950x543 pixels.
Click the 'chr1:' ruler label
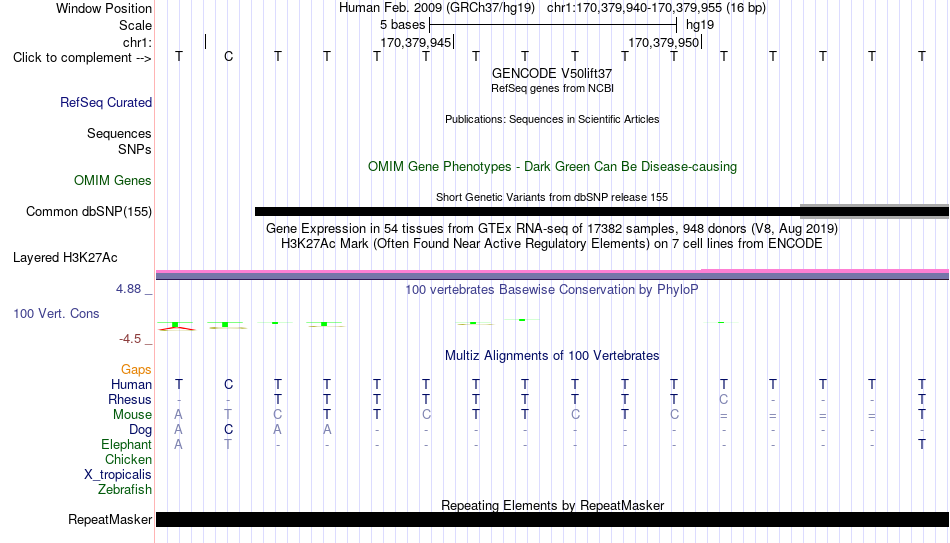(137, 42)
